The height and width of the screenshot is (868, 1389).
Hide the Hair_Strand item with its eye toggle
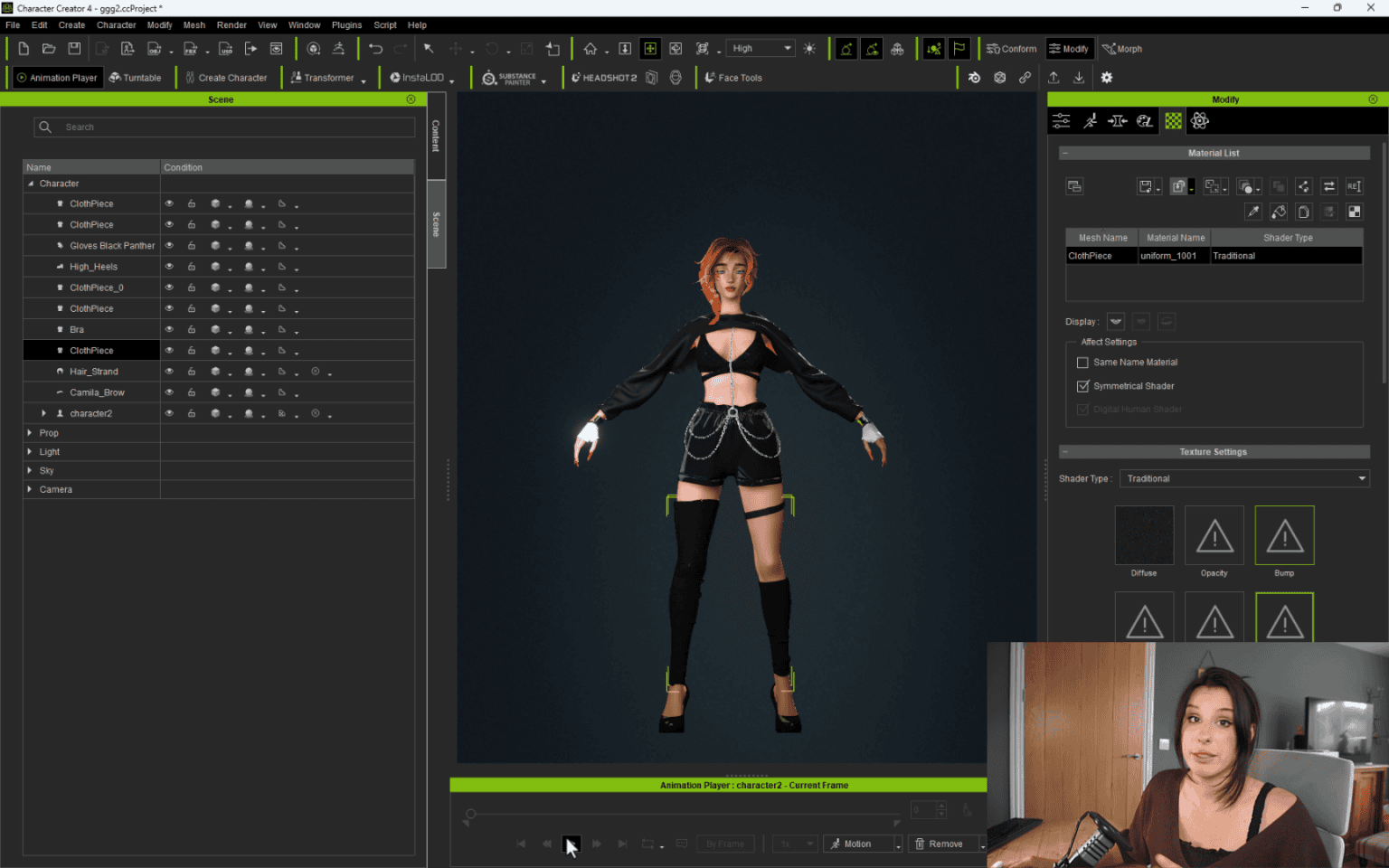click(169, 371)
